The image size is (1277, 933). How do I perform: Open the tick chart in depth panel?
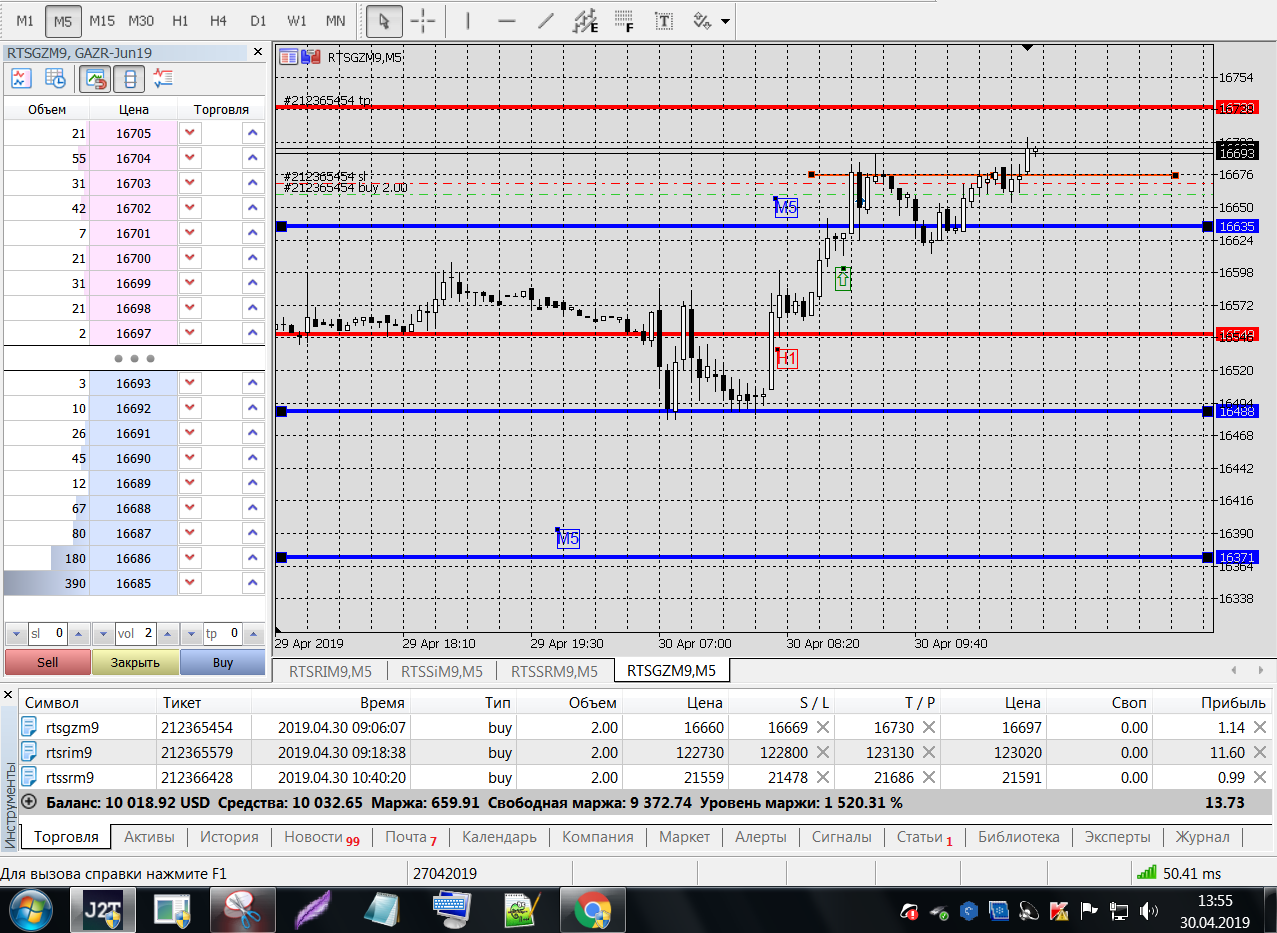tap(20, 78)
